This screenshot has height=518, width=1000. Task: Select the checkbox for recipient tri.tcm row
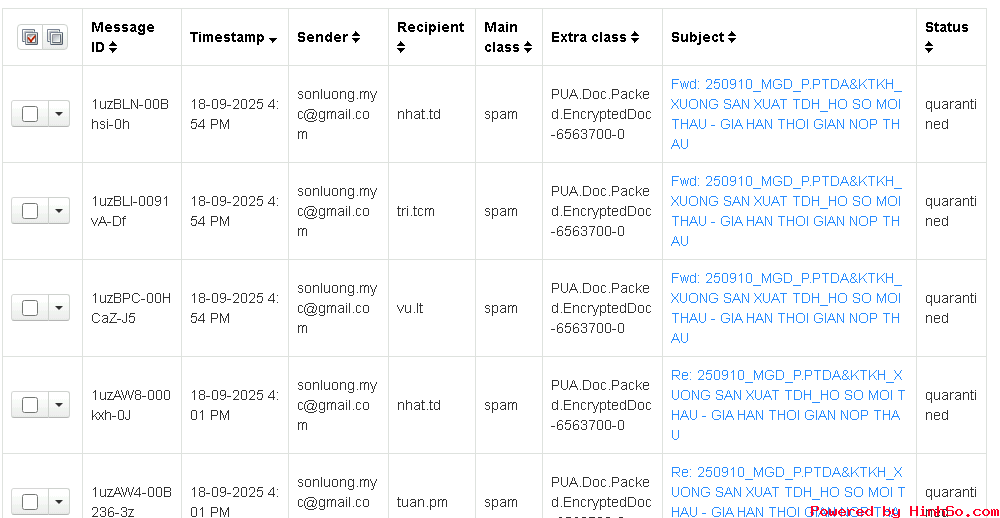(x=30, y=211)
